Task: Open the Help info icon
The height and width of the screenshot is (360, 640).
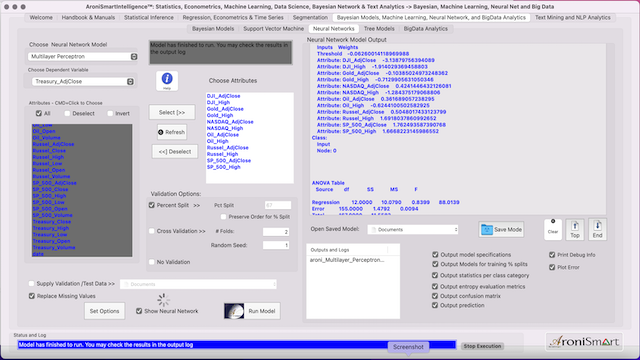Action: (167, 80)
